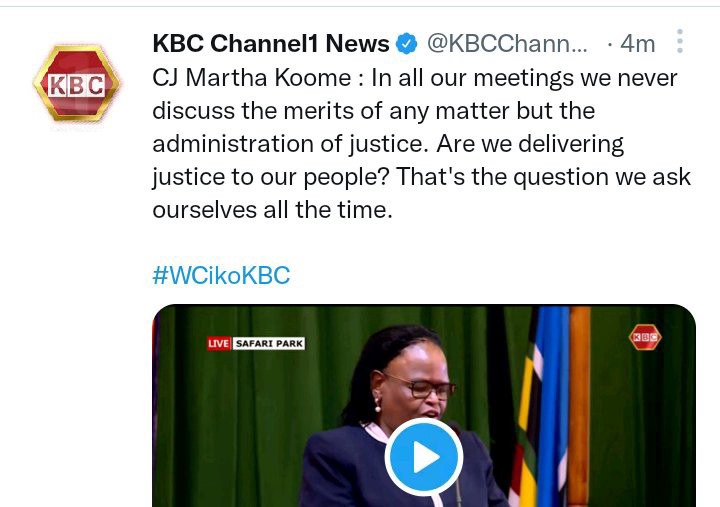Viewport: 720px width, 507px height.
Task: Open tweet text starting CJ Martha Koome
Action: click(422, 144)
